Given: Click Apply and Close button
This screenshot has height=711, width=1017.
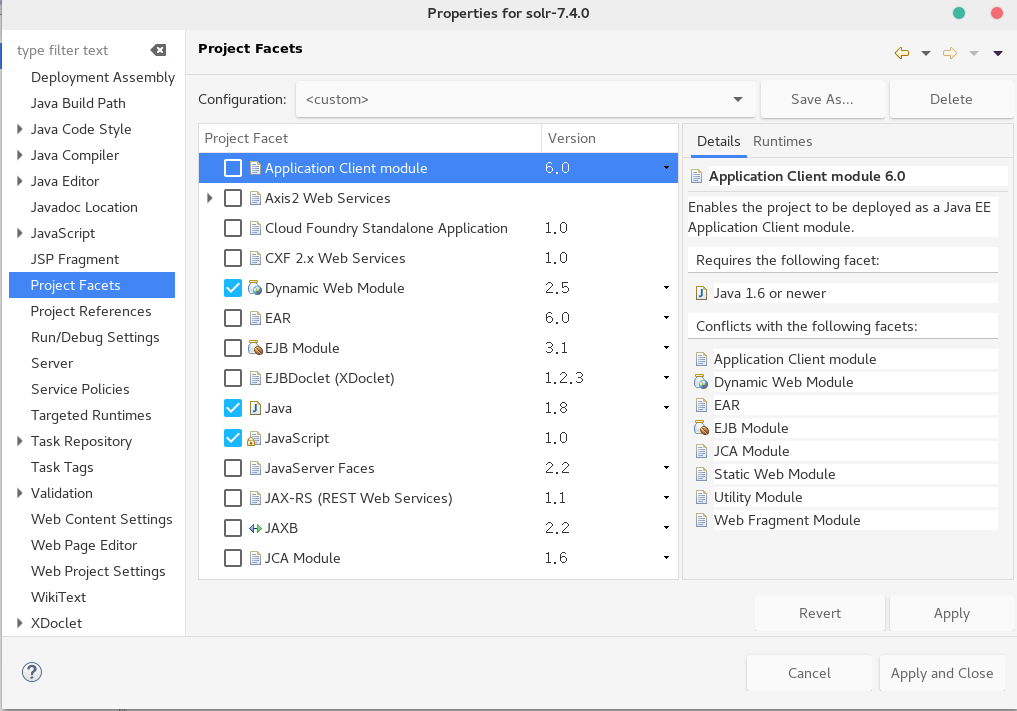Looking at the screenshot, I should click(942, 673).
